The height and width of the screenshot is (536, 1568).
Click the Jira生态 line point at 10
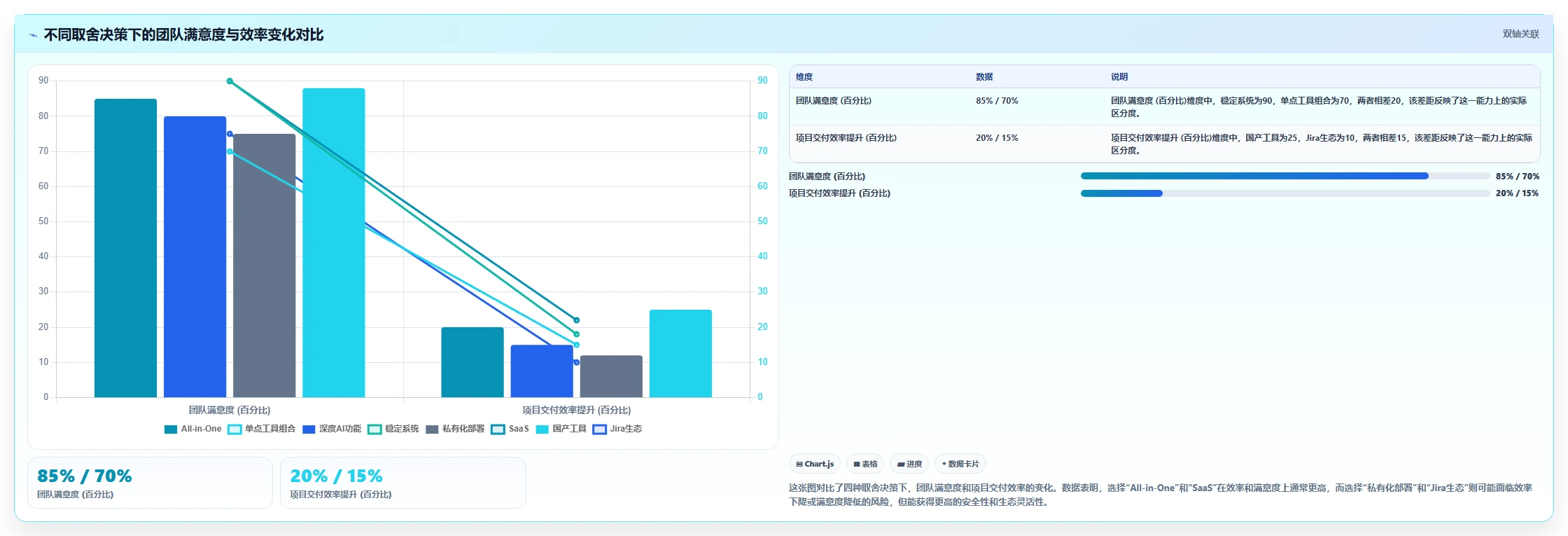pos(577,362)
